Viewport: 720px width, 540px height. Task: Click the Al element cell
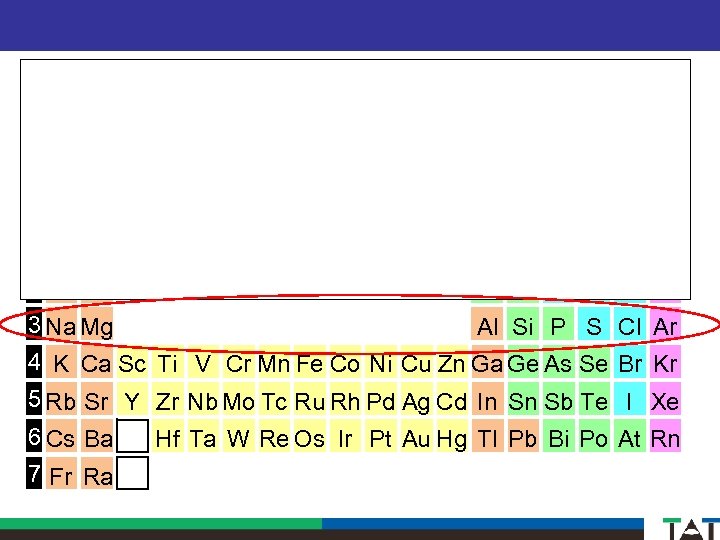click(x=487, y=324)
